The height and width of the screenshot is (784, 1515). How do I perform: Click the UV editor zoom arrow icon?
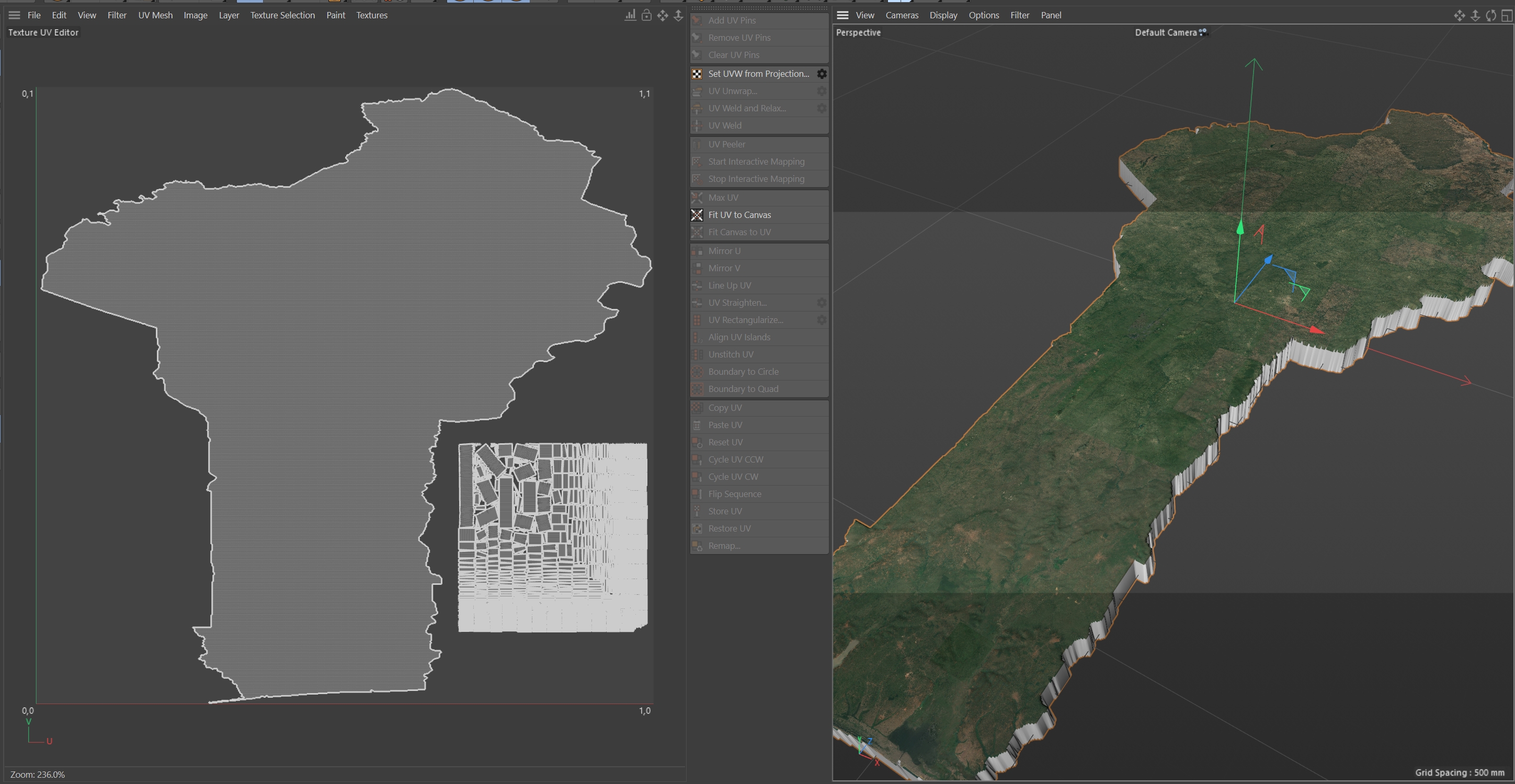678,16
